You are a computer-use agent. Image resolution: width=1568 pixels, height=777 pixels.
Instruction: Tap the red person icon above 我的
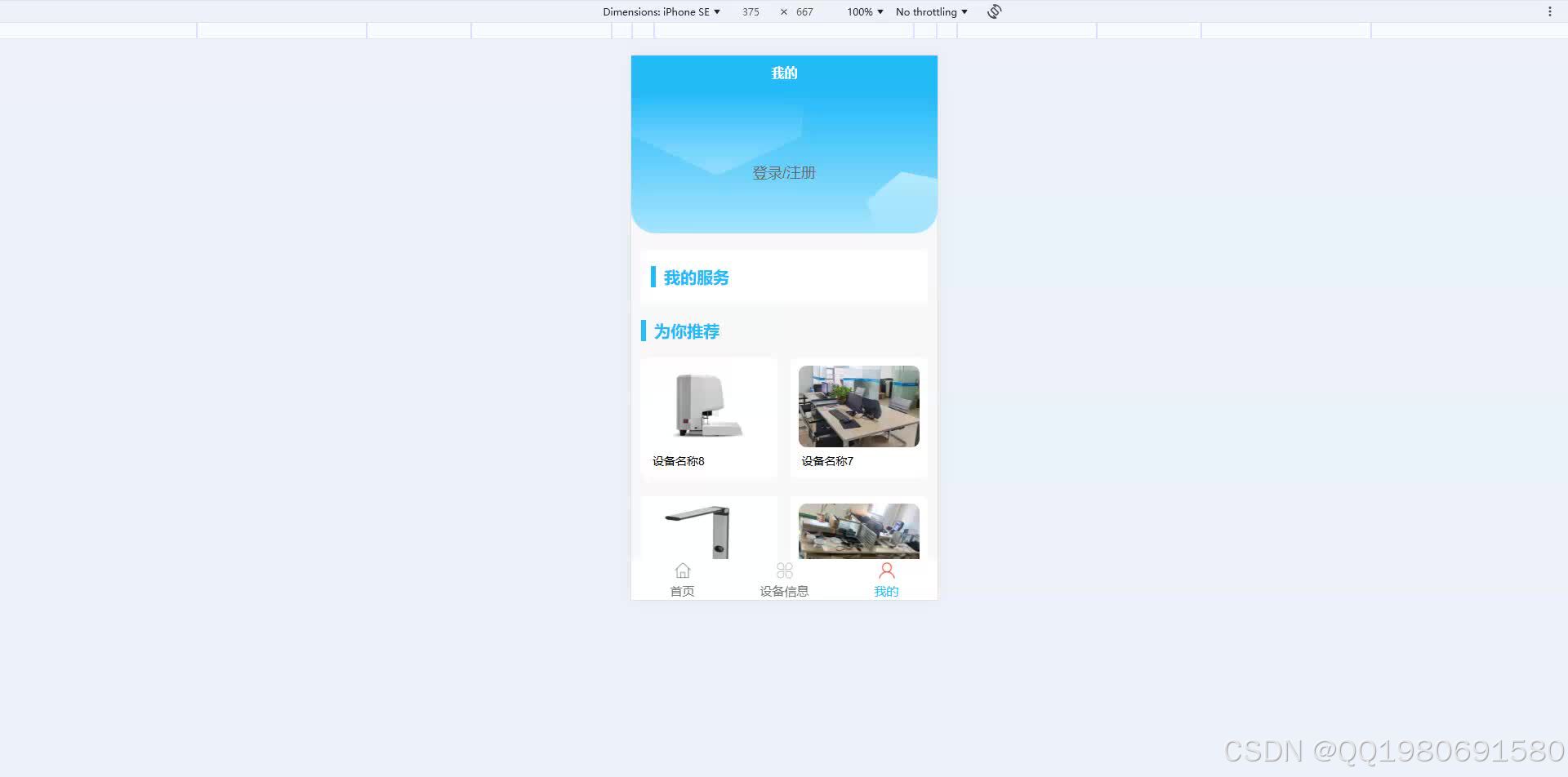(x=886, y=571)
